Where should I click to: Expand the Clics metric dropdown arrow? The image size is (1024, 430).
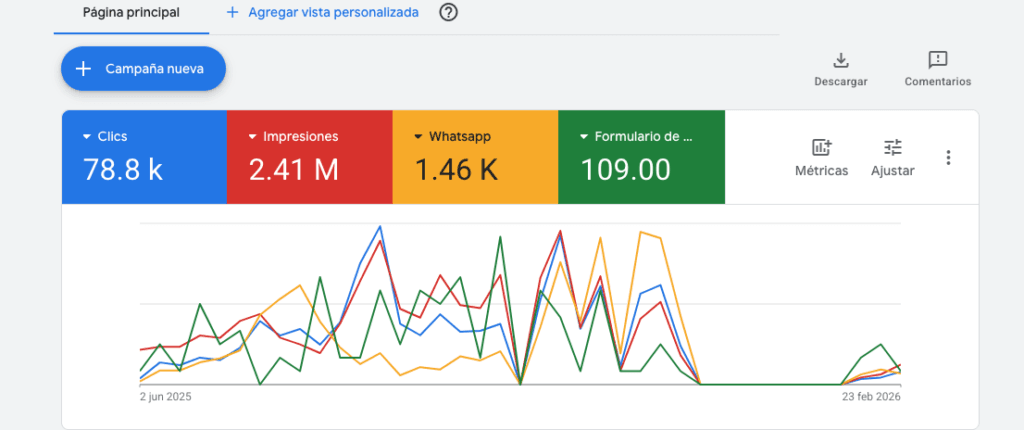pos(86,137)
